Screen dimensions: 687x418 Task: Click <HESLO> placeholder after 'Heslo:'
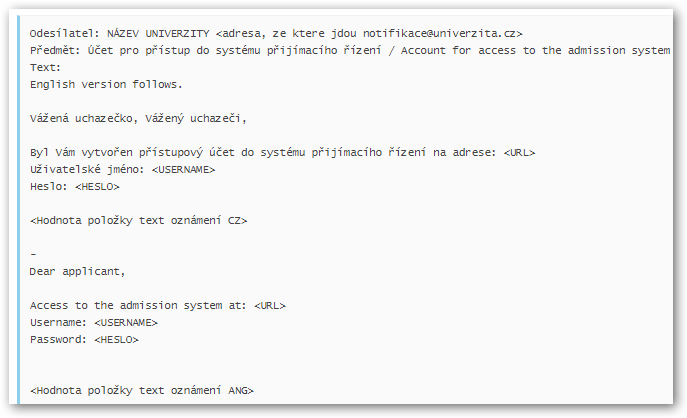97,187
